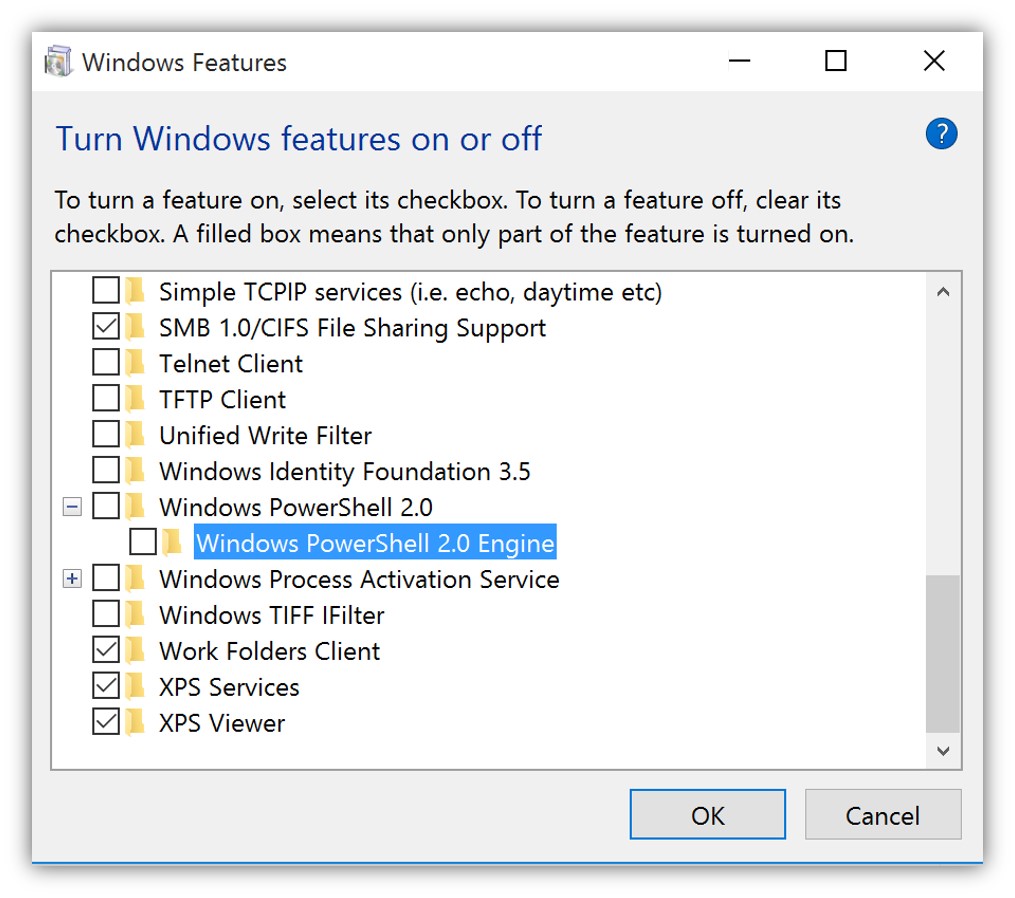Select the XPS Viewer label
Image resolution: width=1015 pixels, height=898 pixels.
[x=222, y=723]
